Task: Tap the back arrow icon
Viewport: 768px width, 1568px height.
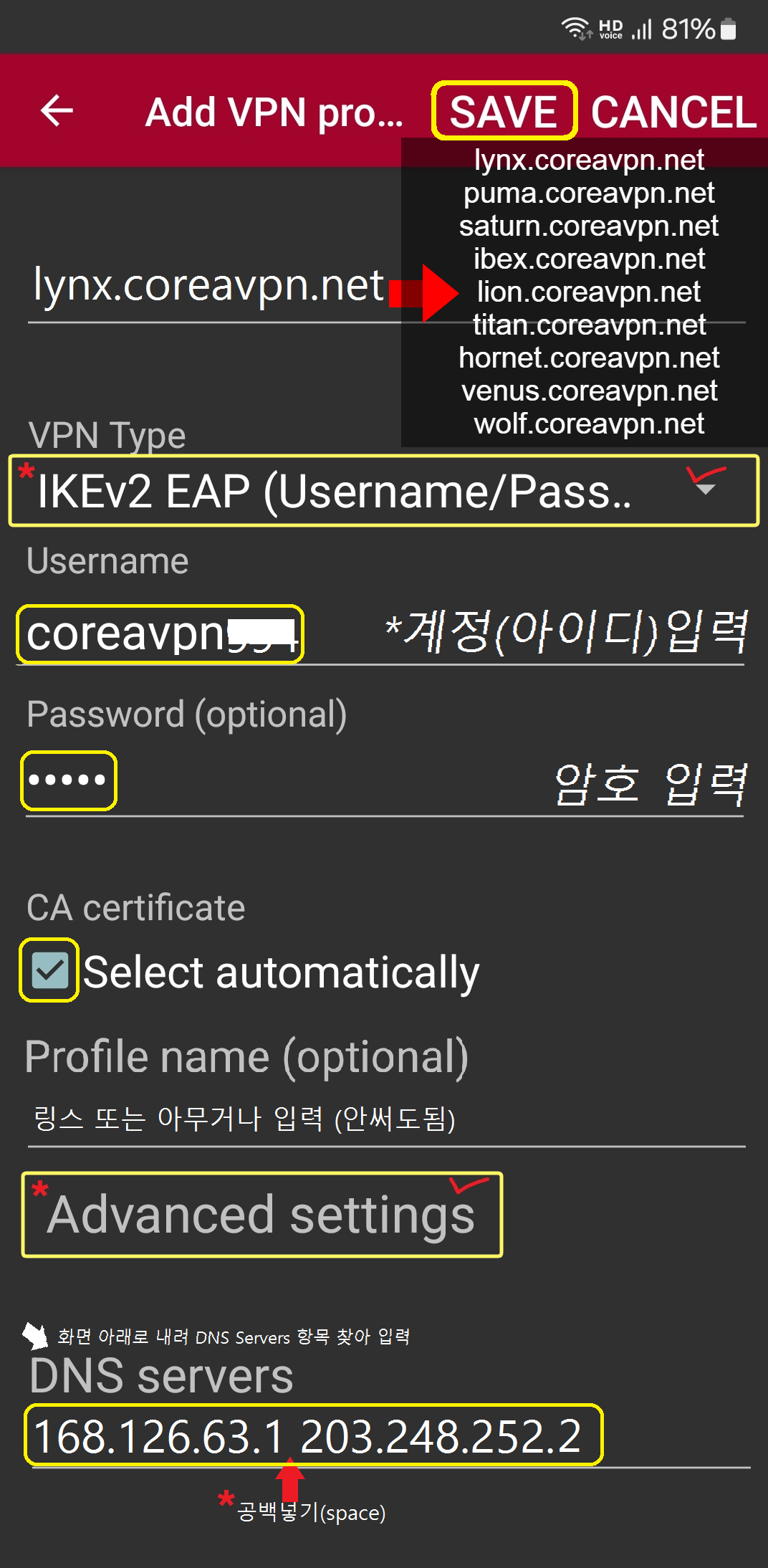Action: (x=57, y=111)
